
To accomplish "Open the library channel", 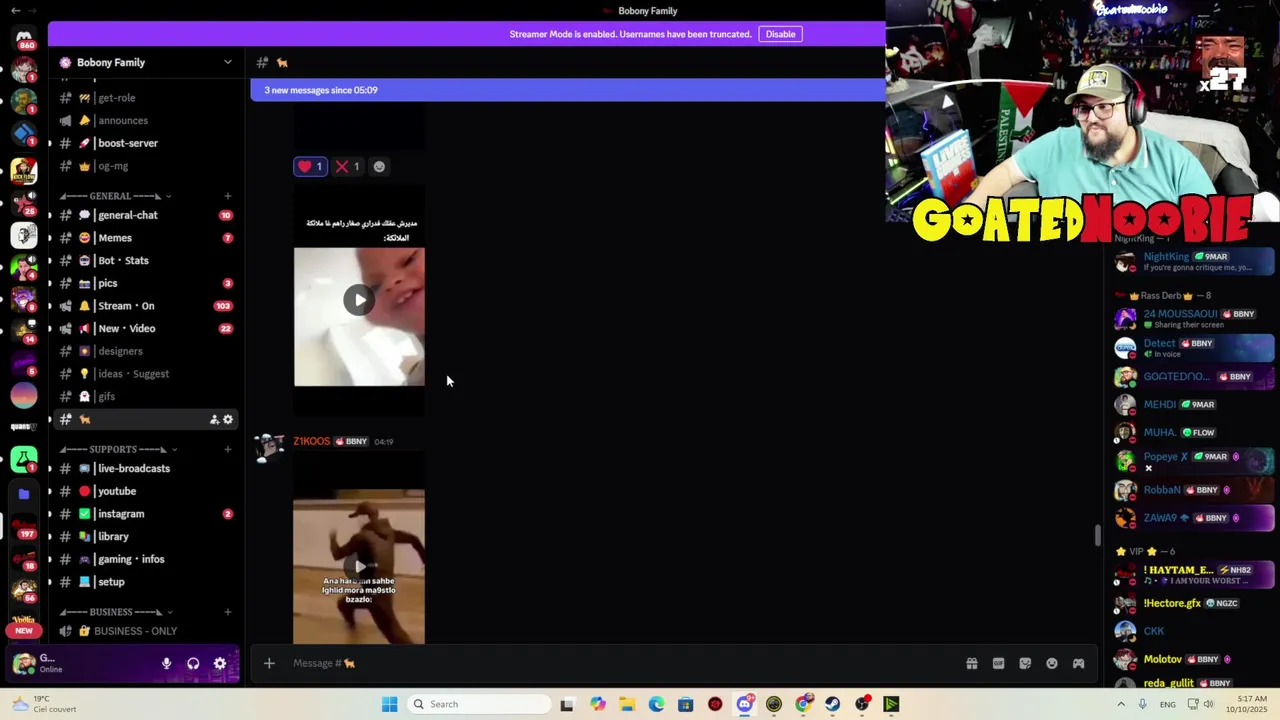I will tap(146, 536).
